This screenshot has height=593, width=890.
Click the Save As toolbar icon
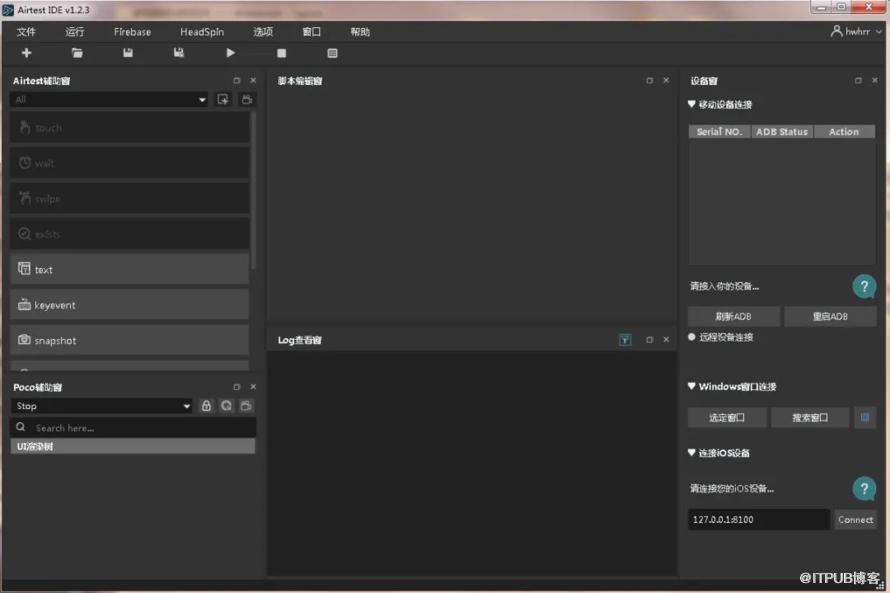tap(179, 53)
